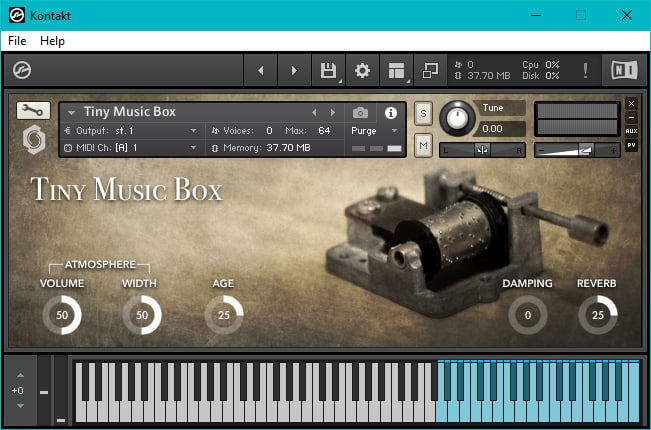Click the Disk 0% meter text
This screenshot has height=430, width=651.
(541, 76)
